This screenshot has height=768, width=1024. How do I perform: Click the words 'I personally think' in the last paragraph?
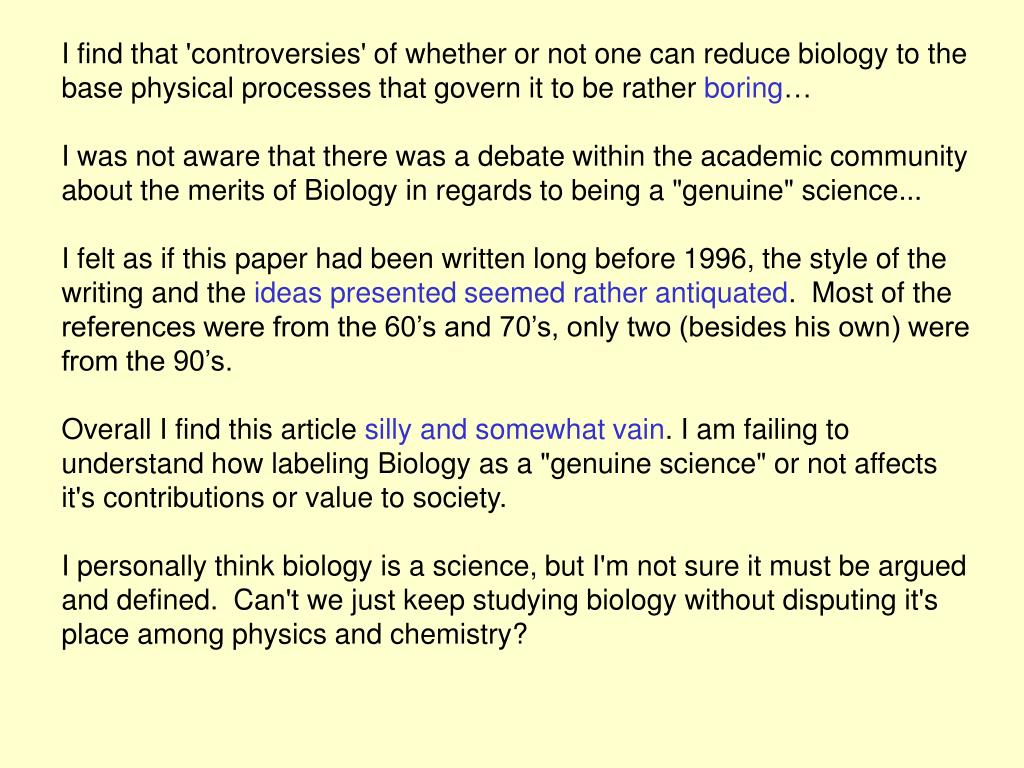tap(168, 566)
